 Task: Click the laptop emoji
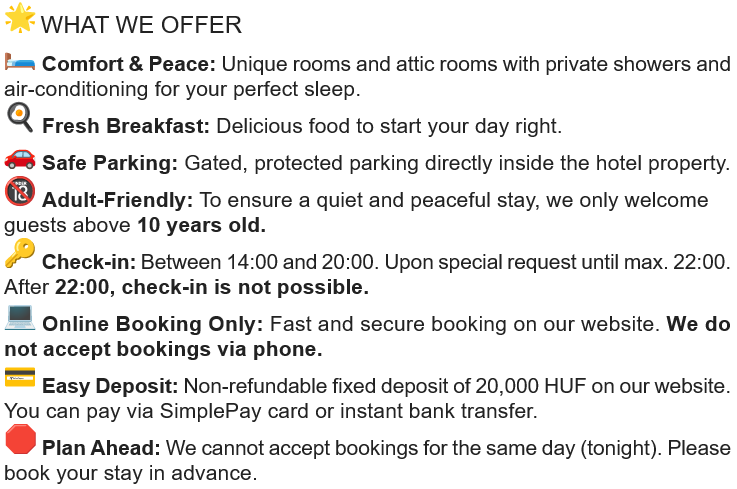point(20,317)
